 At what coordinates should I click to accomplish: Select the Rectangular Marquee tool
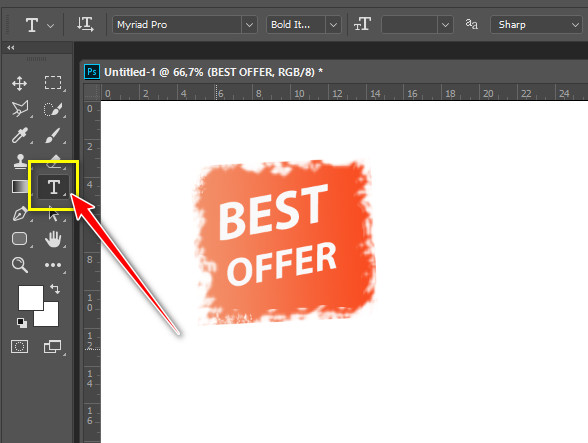53,83
